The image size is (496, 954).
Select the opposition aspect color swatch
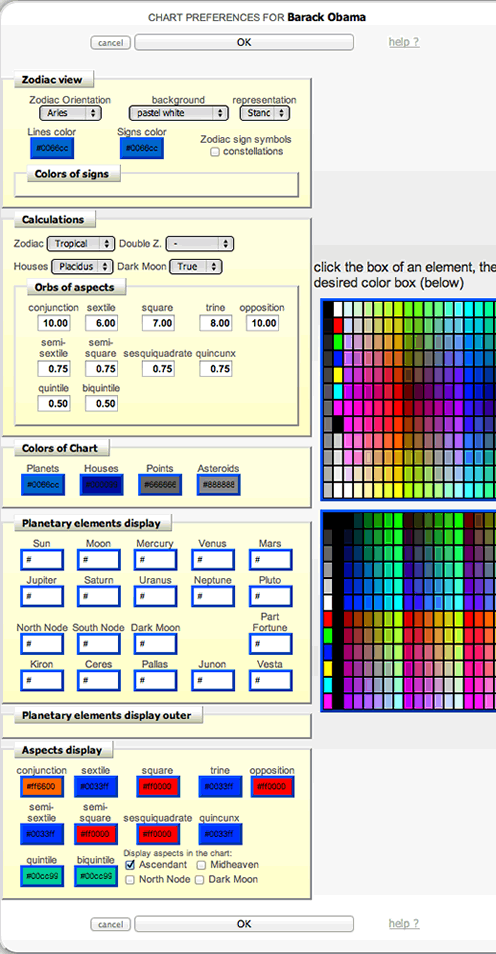tap(272, 786)
